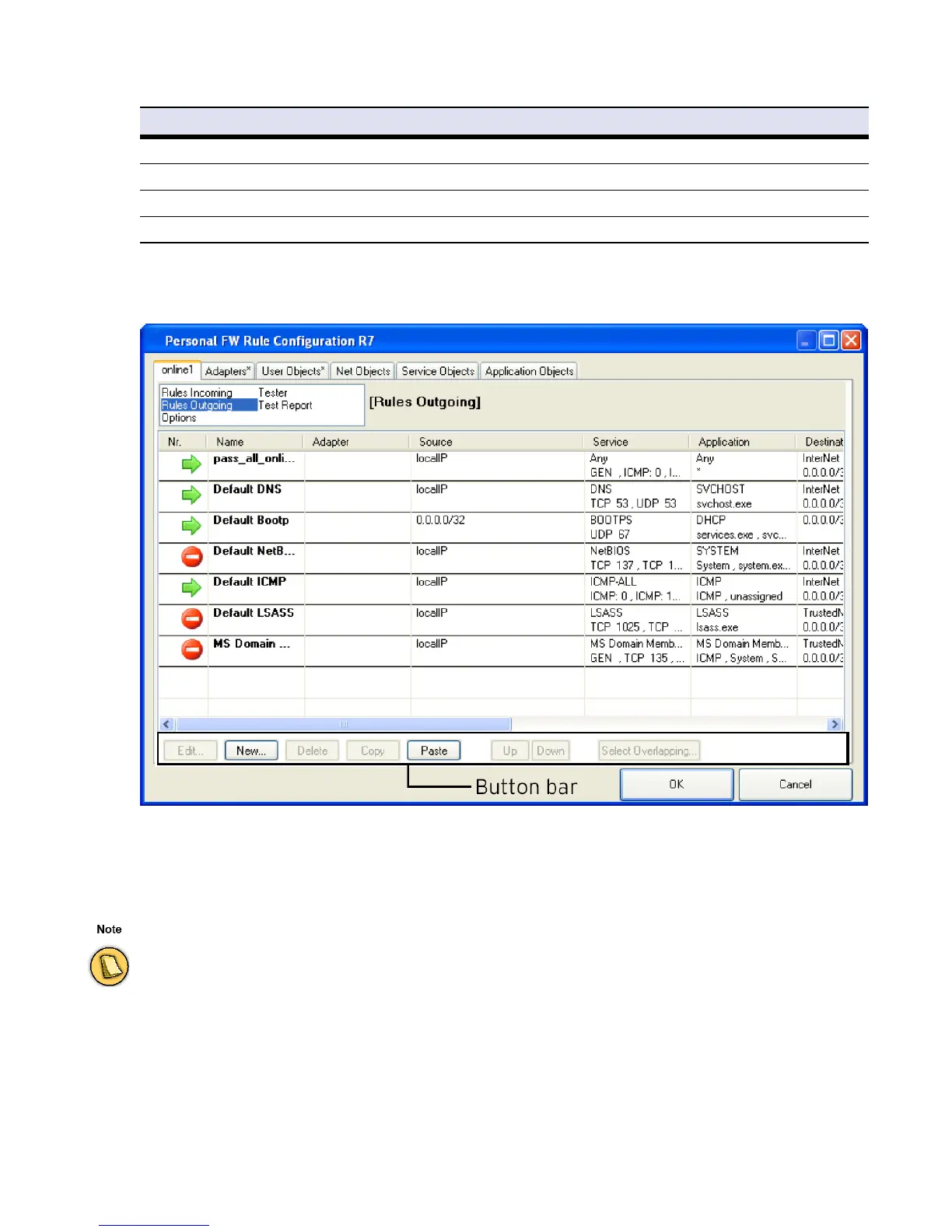Click the Delete button
The width and height of the screenshot is (952, 1232).
[312, 751]
